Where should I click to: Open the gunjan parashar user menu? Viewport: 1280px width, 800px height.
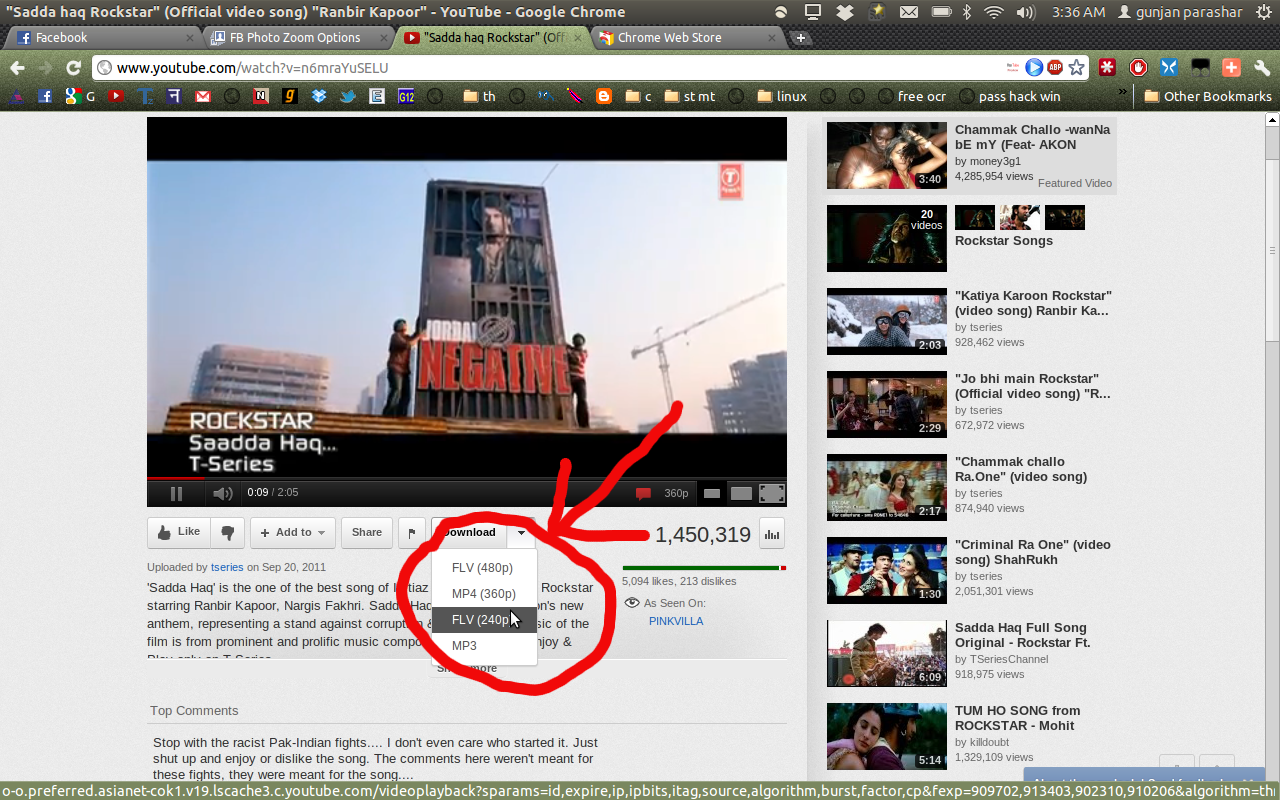pyautogui.click(x=1180, y=12)
